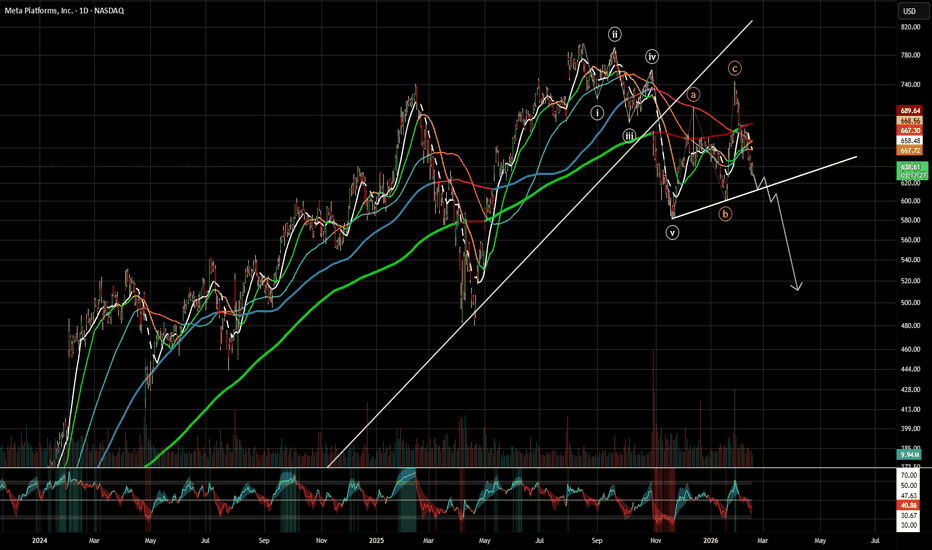The image size is (932, 550).
Task: Click the 740.00 price scale label
Action: (910, 84)
